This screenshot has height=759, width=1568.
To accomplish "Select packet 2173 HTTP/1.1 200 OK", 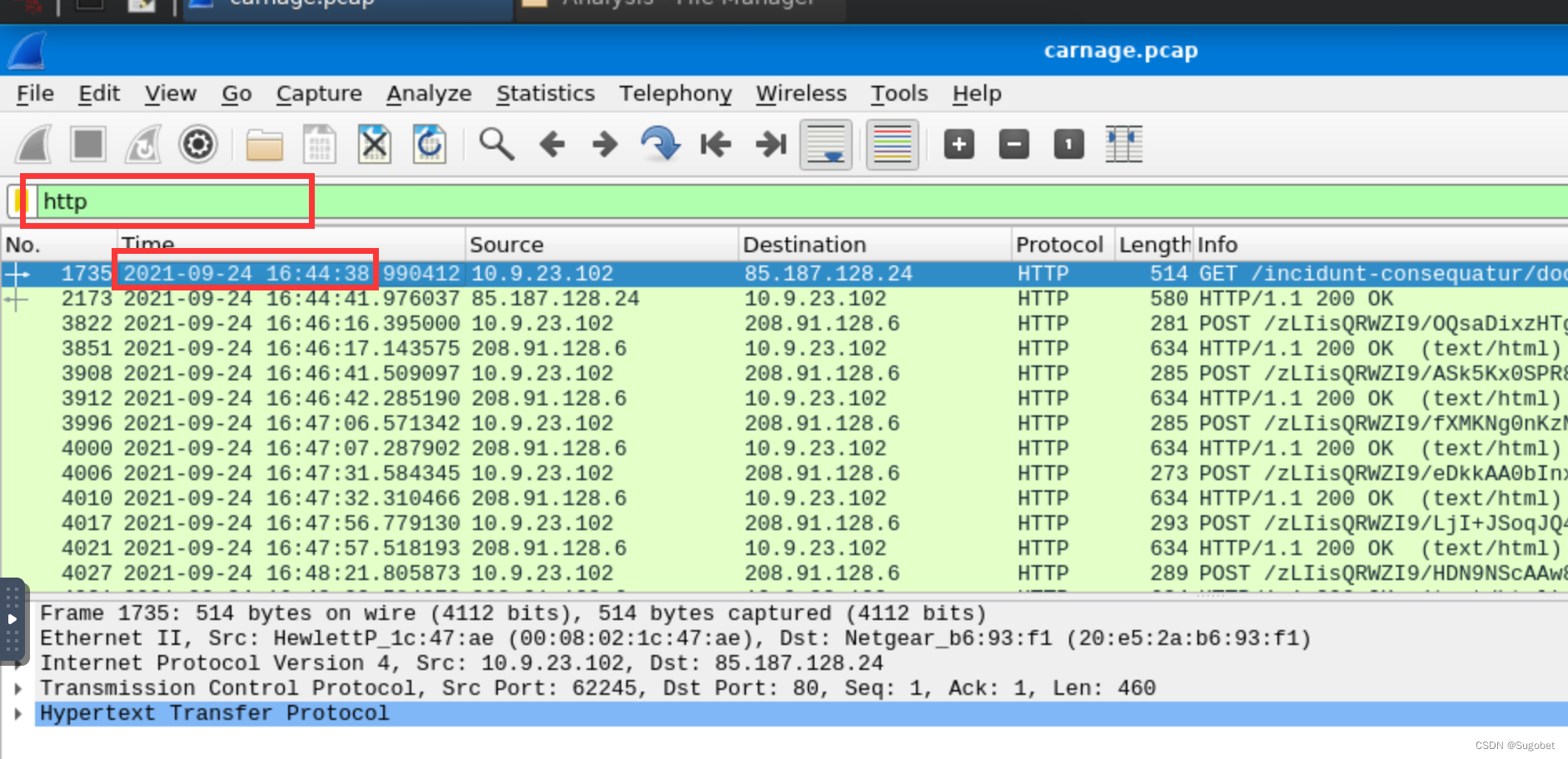I will 784,299.
